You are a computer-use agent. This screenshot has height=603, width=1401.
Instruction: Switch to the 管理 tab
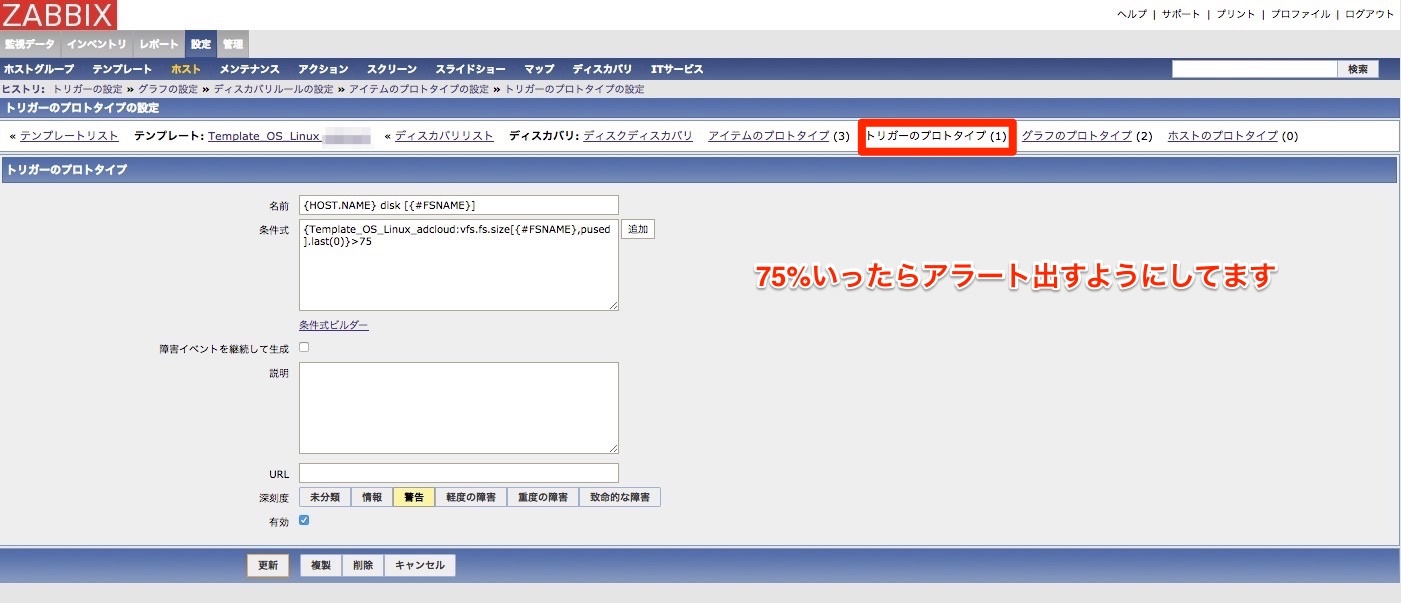[232, 44]
